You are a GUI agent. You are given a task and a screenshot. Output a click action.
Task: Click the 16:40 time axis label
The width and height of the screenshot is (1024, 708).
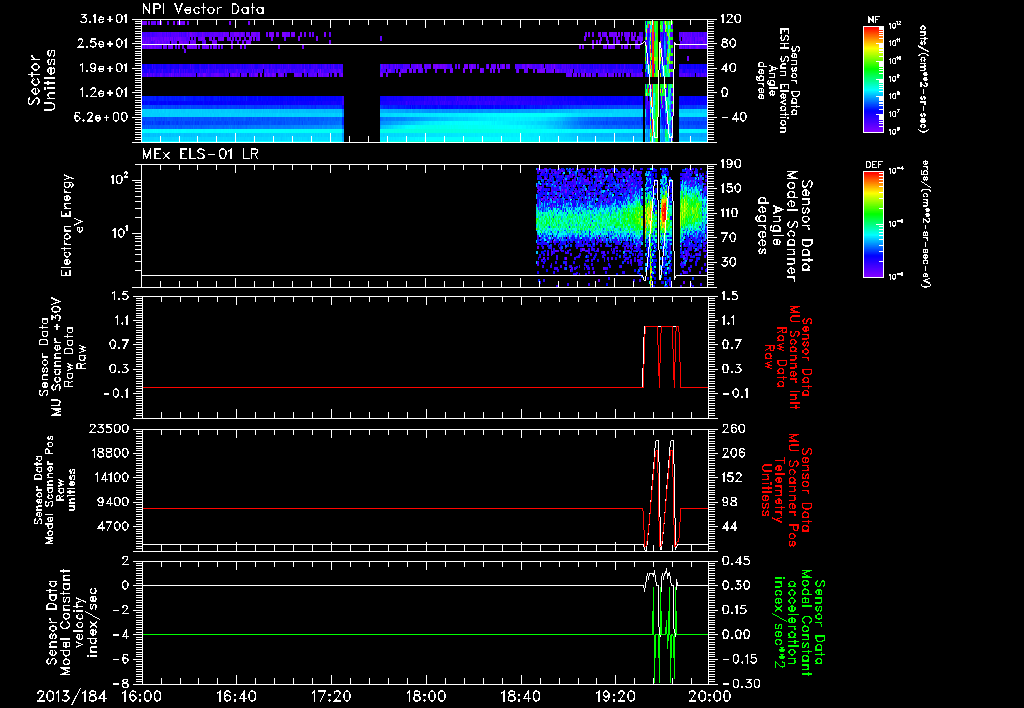[236, 696]
